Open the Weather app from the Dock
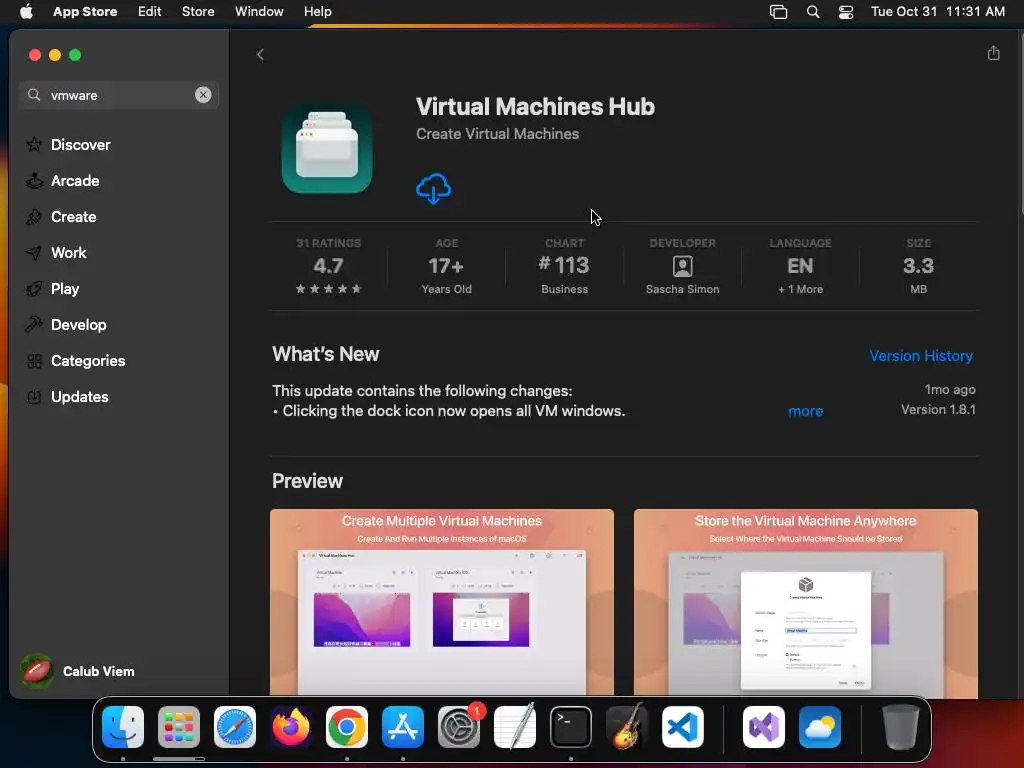The image size is (1024, 768). tap(820, 727)
